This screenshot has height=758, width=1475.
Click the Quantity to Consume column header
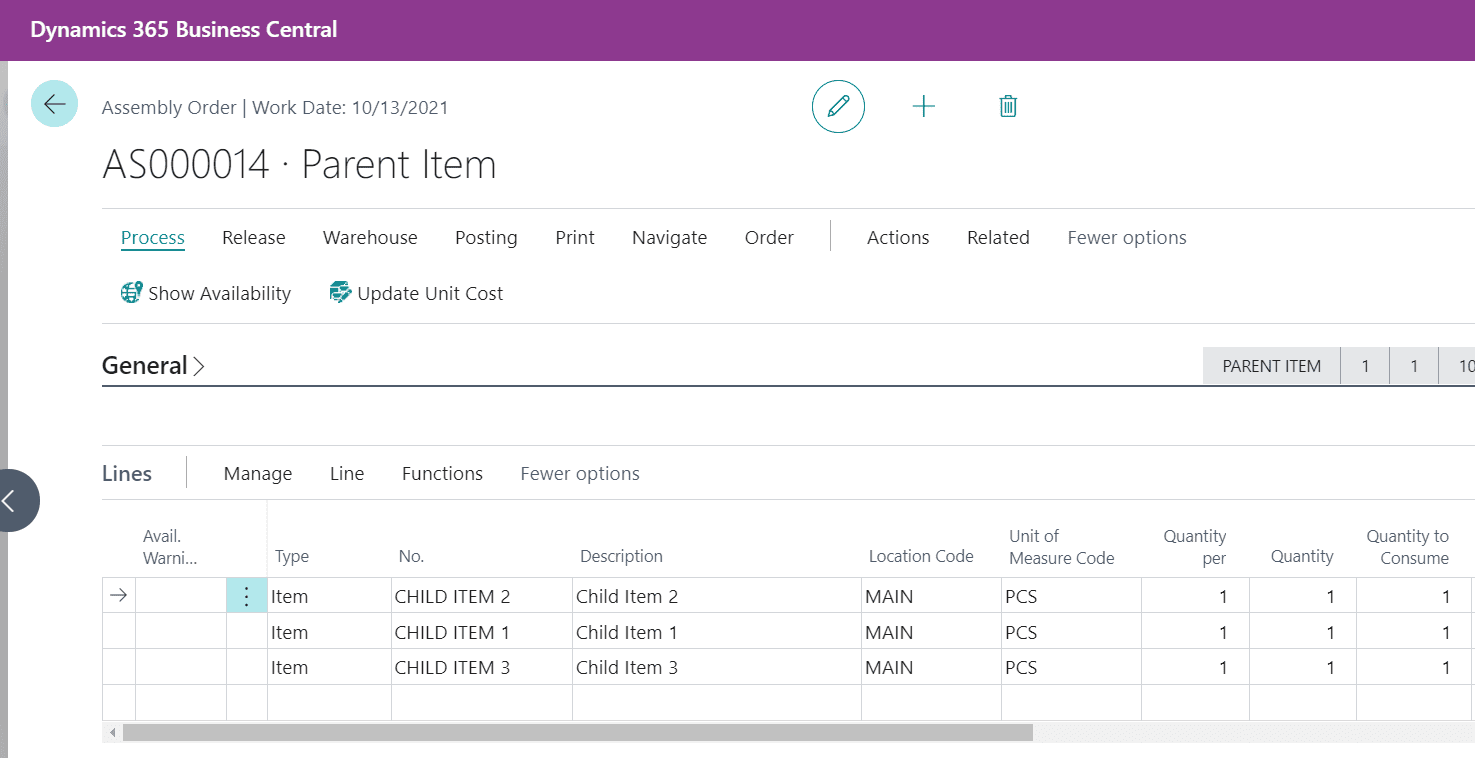coord(1407,547)
